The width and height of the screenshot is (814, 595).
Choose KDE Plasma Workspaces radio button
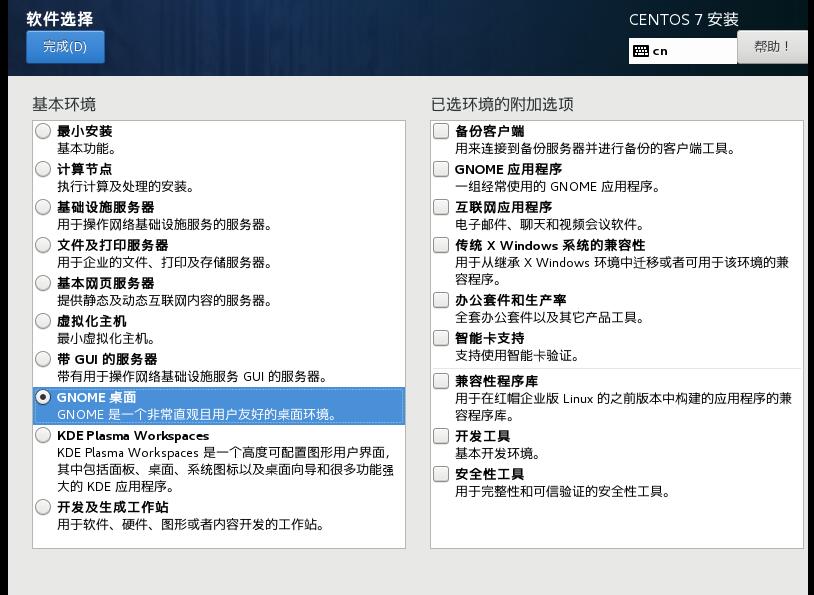coord(43,435)
